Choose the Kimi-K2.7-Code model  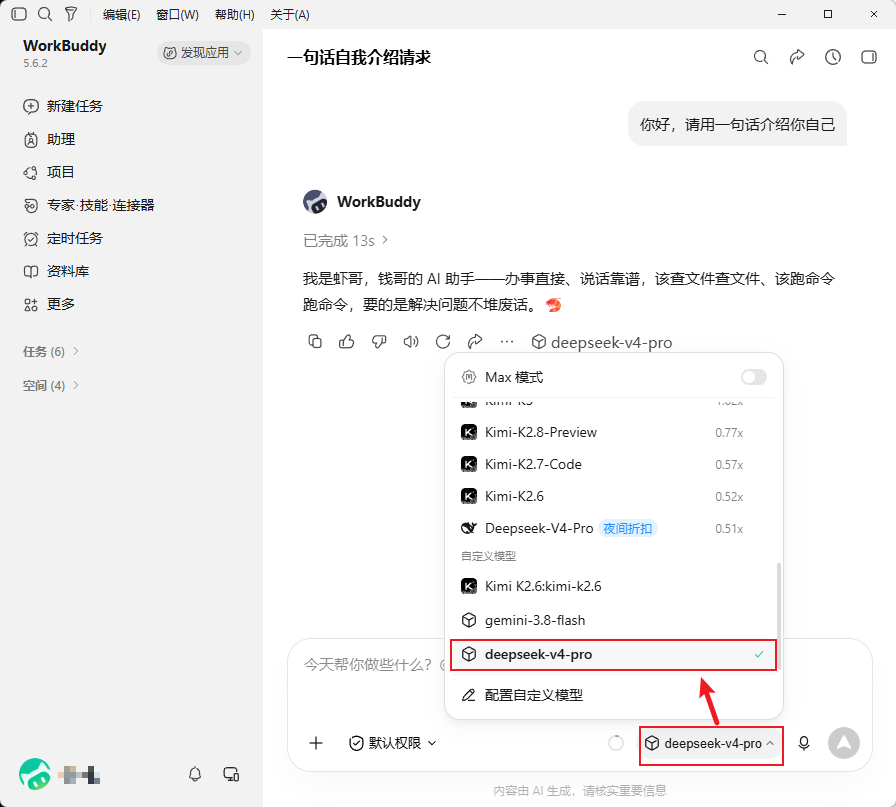[x=613, y=465]
